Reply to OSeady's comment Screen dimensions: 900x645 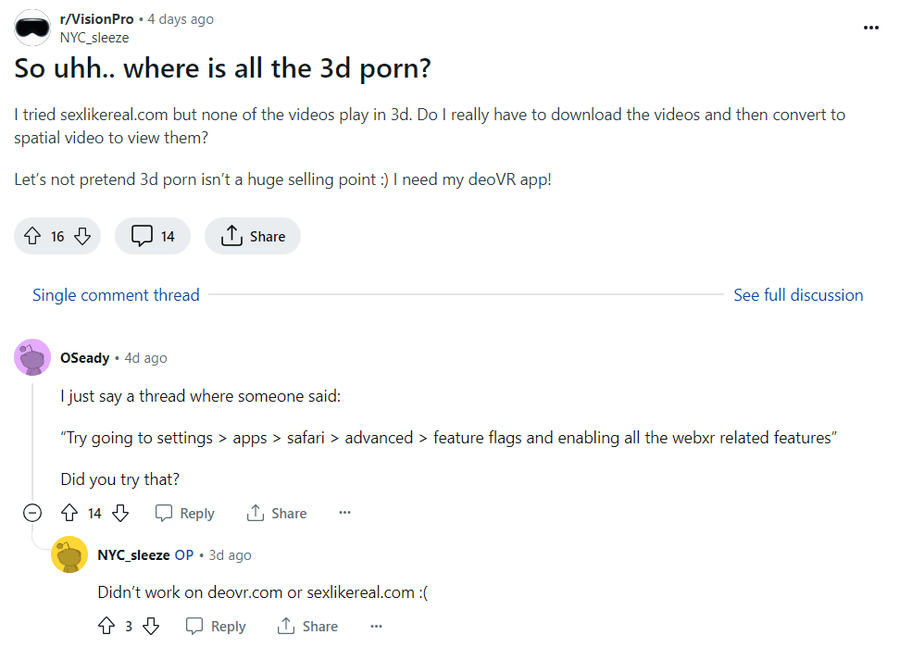coord(185,513)
